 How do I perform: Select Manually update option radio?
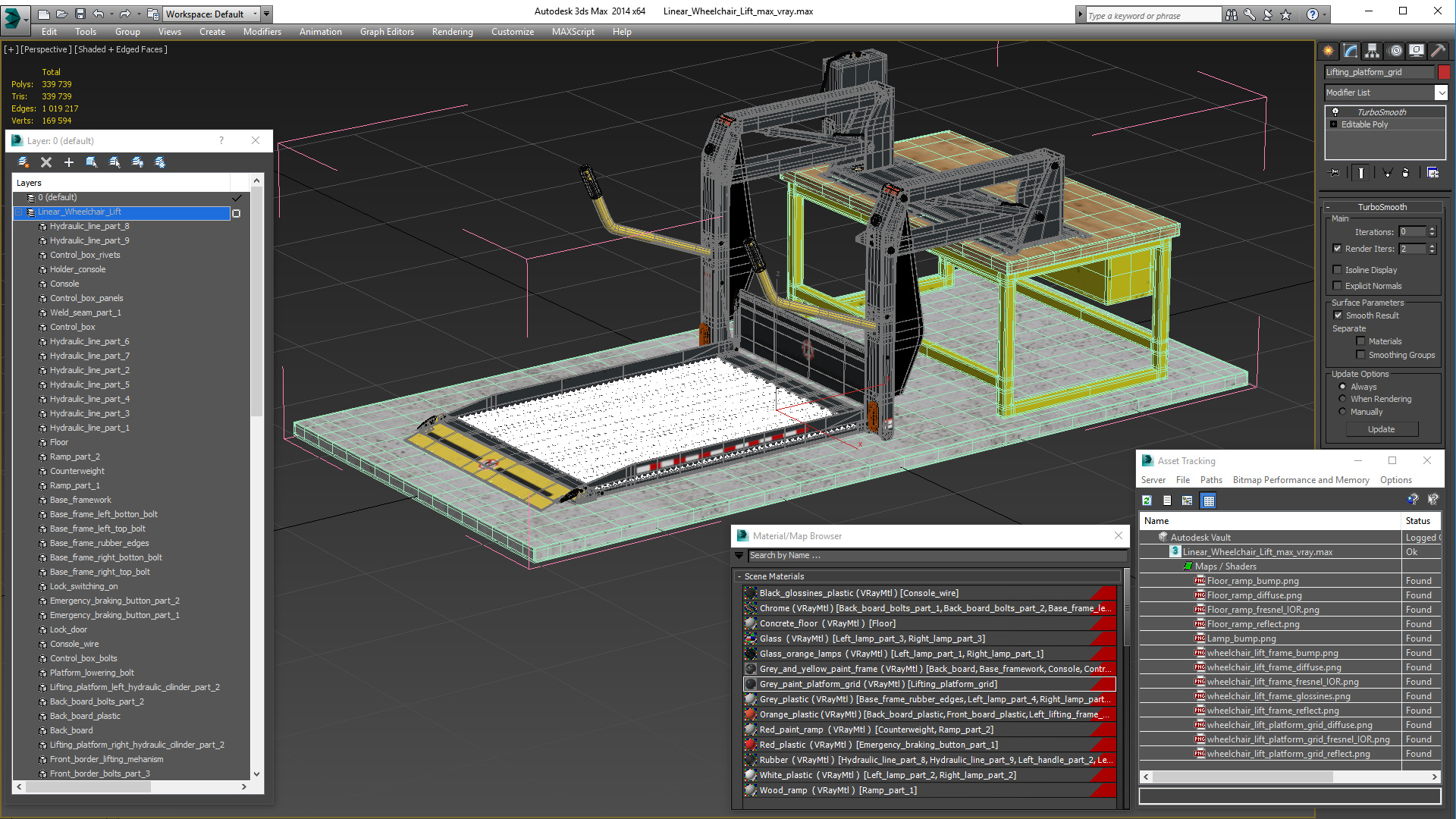1342,412
